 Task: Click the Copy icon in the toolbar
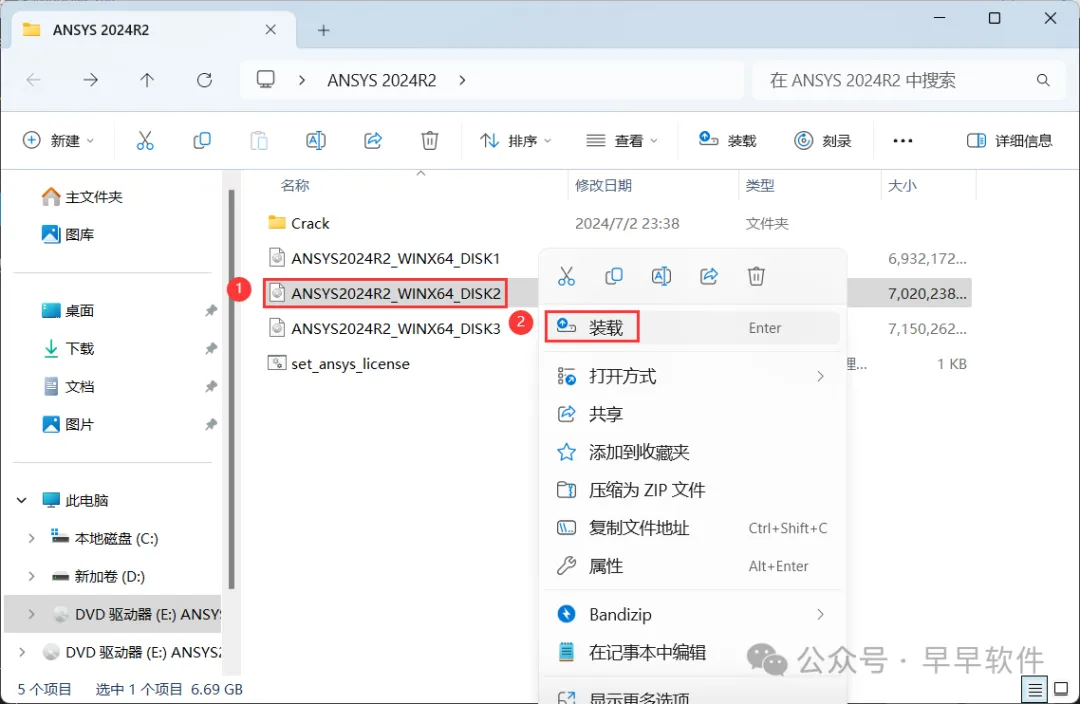coord(202,141)
